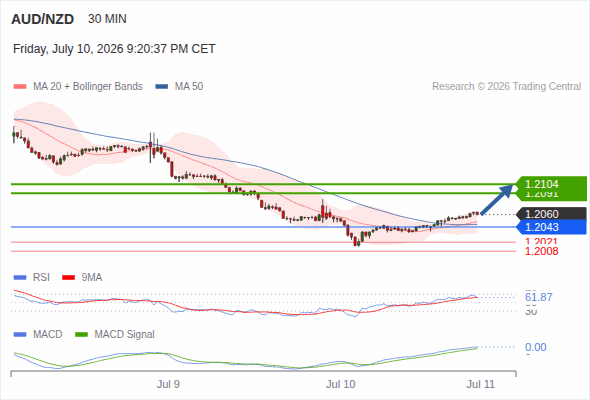Viewport: 590px width, 400px height.
Task: Click the 1.2043 blue pivot price tag
Action: tap(551, 227)
